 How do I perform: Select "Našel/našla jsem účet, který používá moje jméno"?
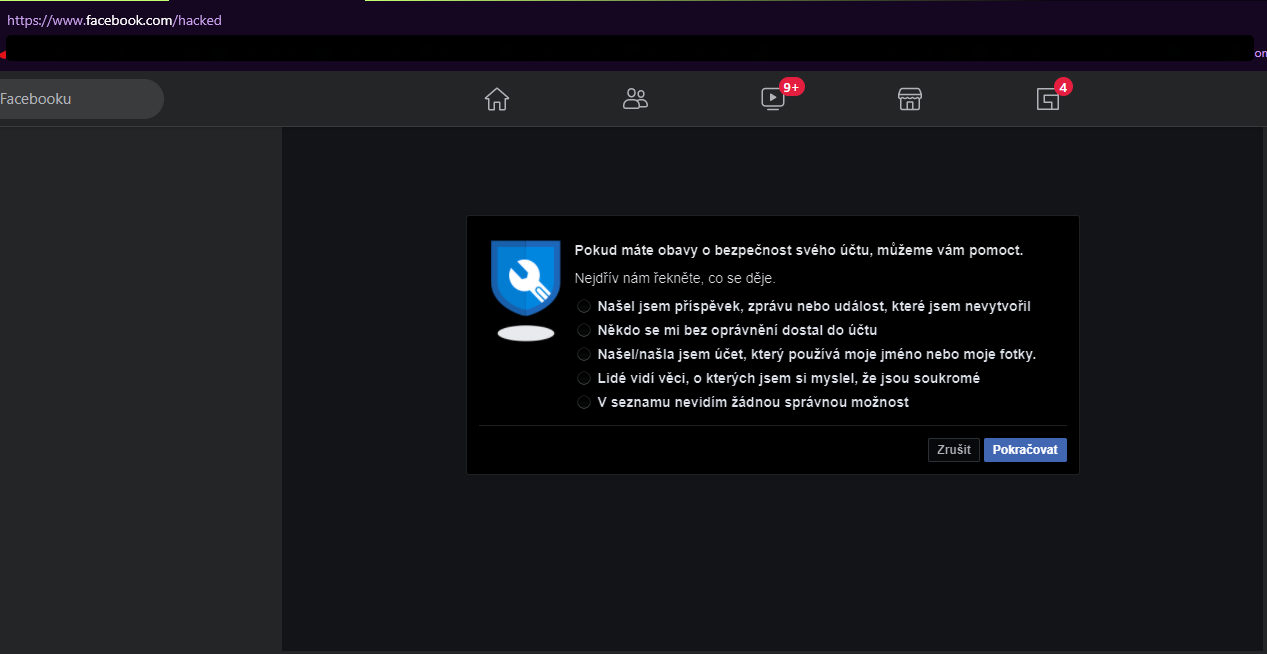(584, 354)
